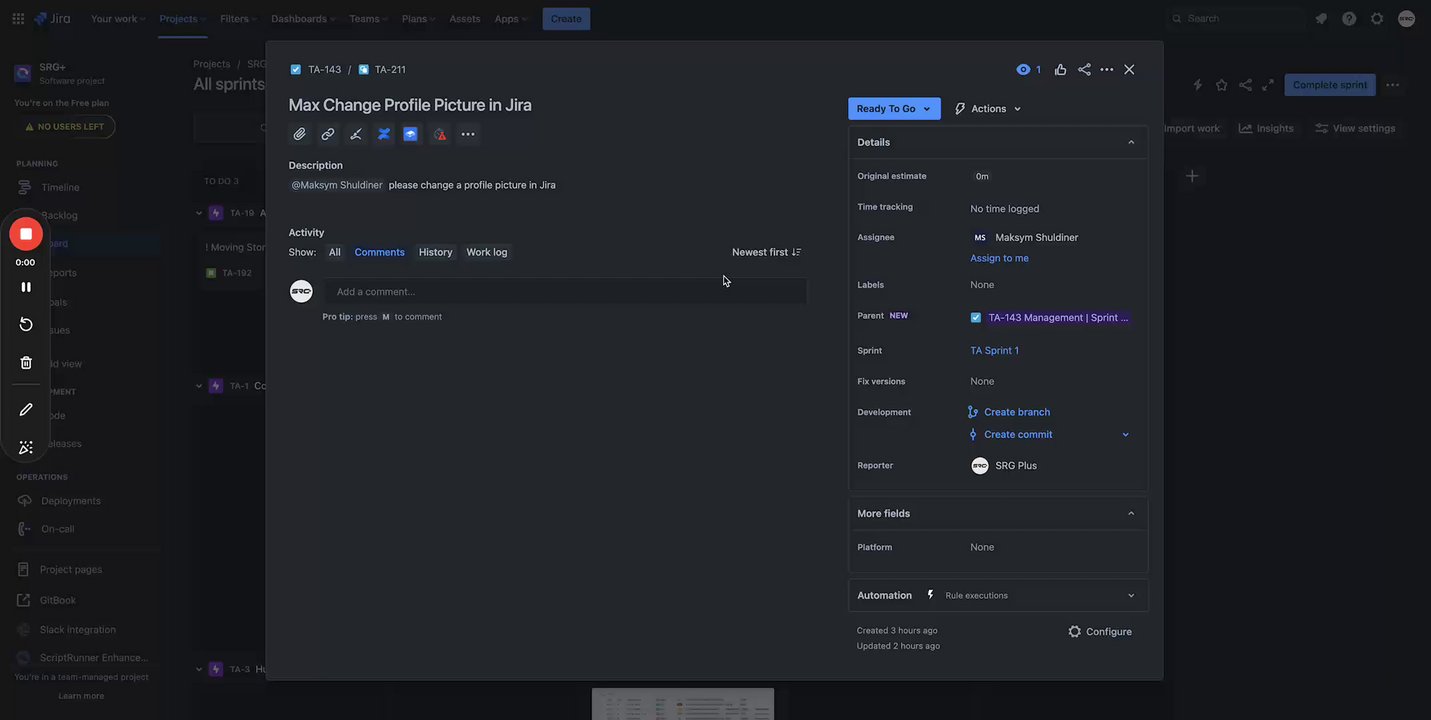Share the issue via the share icon

pos(1084,69)
